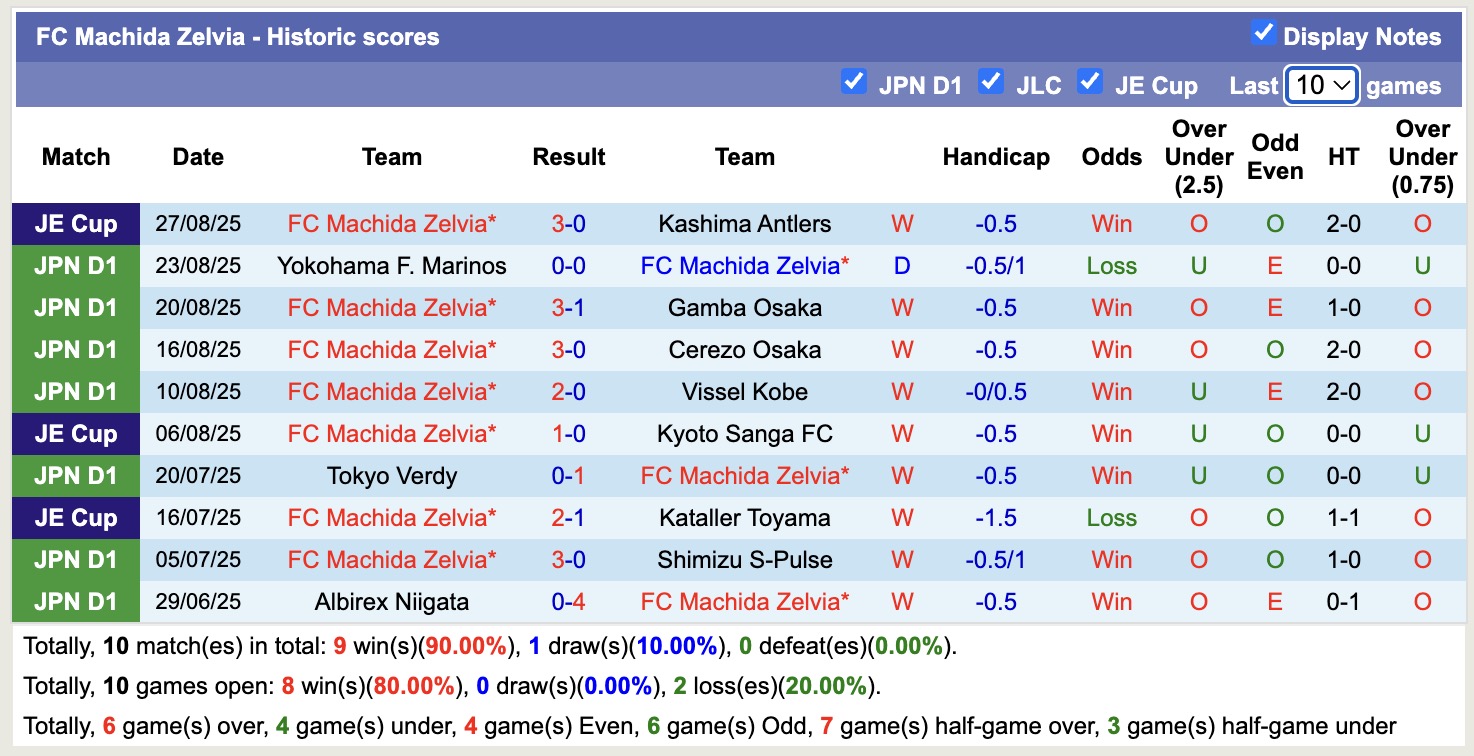Uncheck the JPN D1 league filter

coord(853,82)
